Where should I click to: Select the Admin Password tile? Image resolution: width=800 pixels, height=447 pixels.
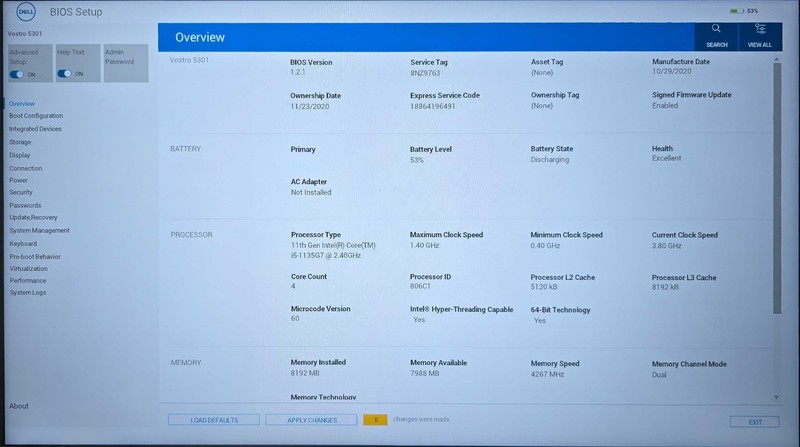coord(126,63)
